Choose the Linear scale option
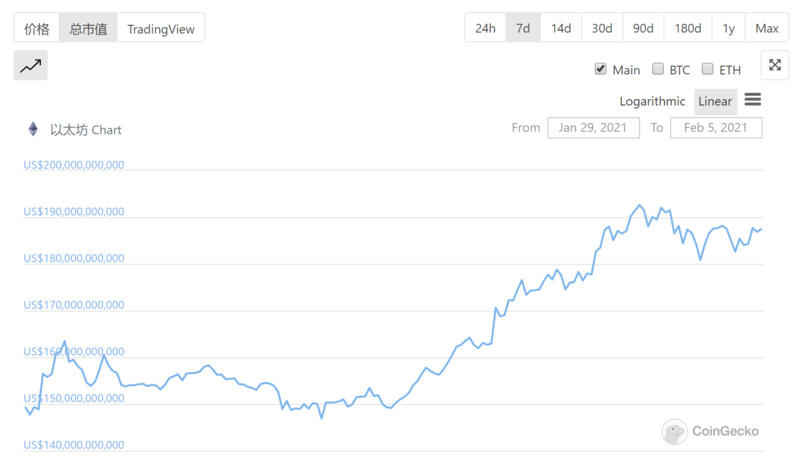800x474 pixels. (715, 101)
